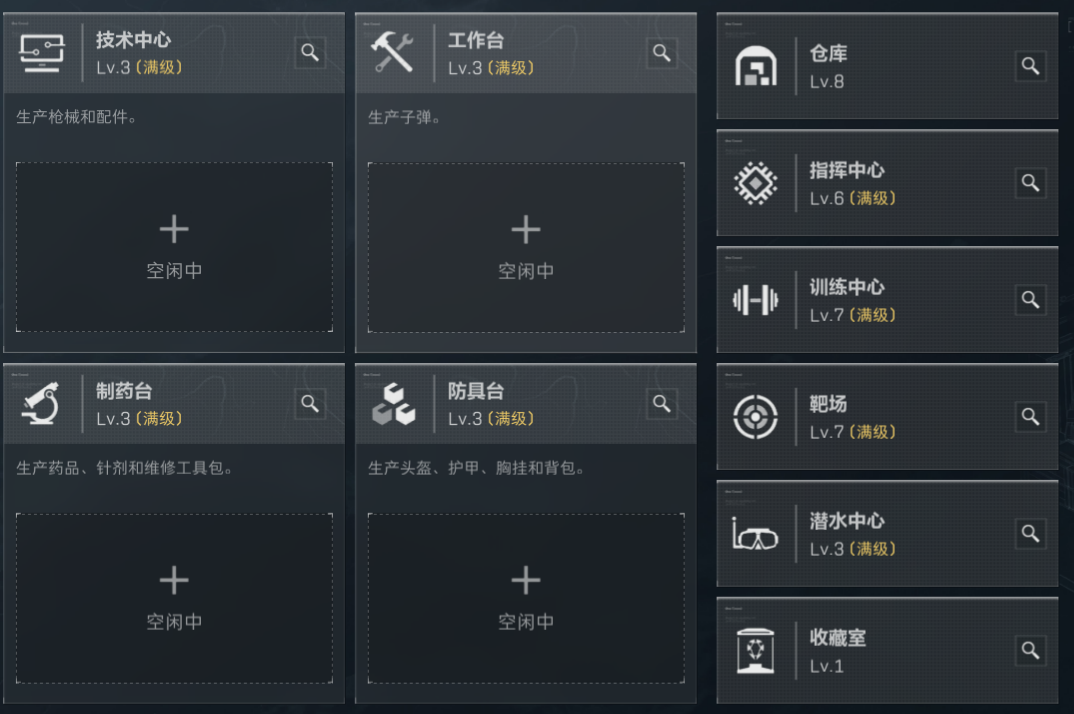Click the 训练中心 dumbbell icon

tap(755, 299)
